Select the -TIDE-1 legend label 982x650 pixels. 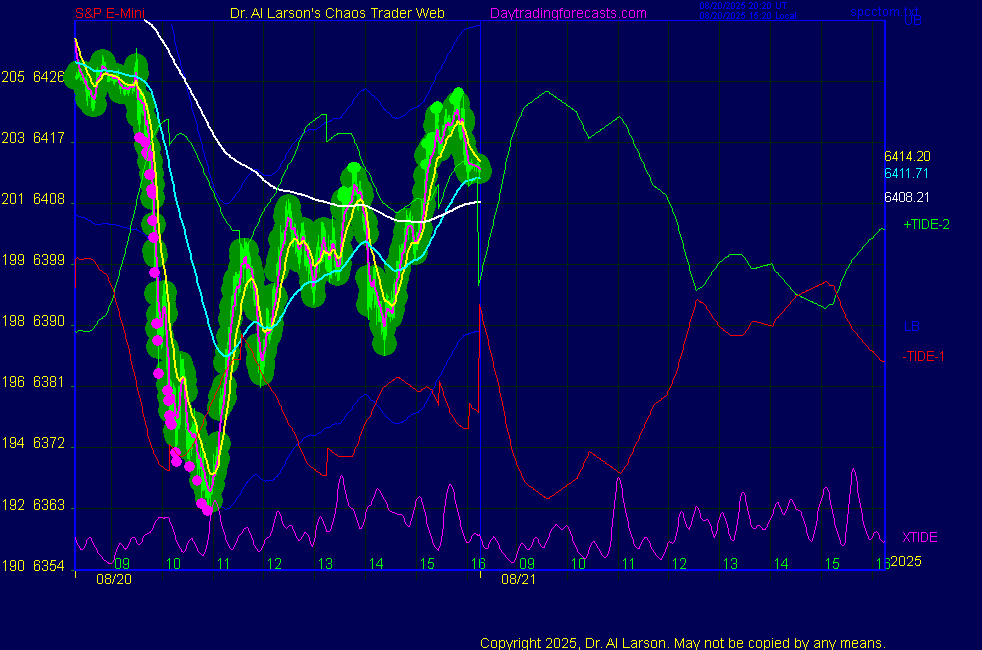pos(924,357)
